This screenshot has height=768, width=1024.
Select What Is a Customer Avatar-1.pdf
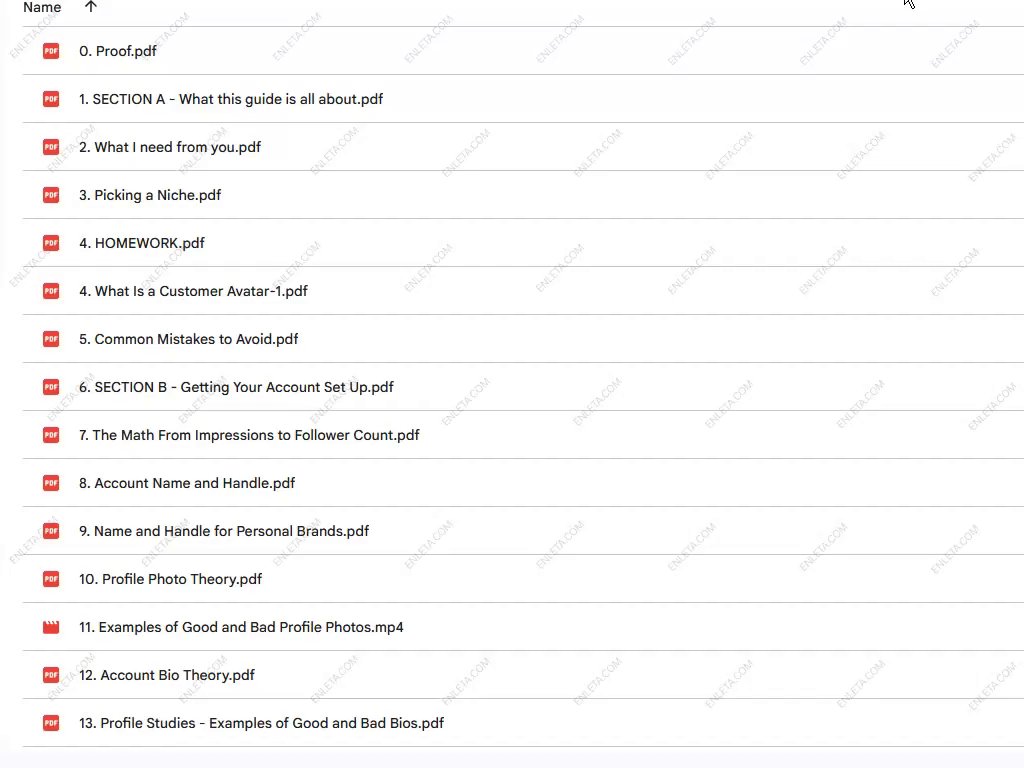pos(193,291)
